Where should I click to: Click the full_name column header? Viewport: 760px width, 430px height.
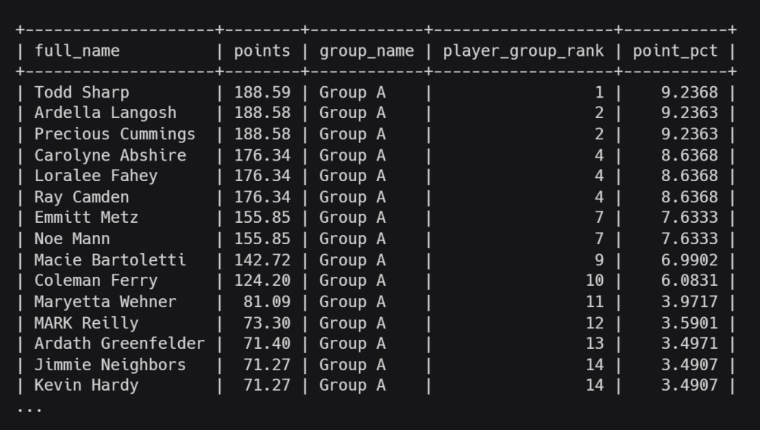(77, 51)
